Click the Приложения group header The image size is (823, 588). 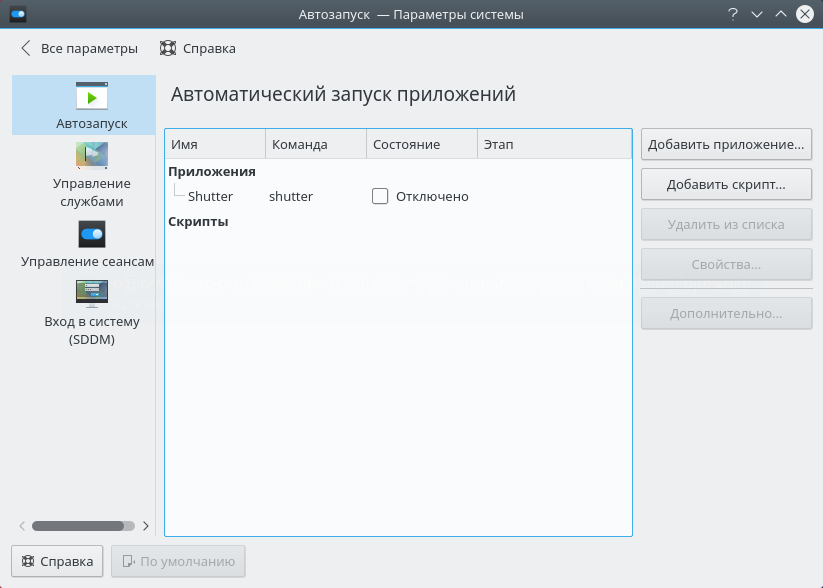(212, 172)
